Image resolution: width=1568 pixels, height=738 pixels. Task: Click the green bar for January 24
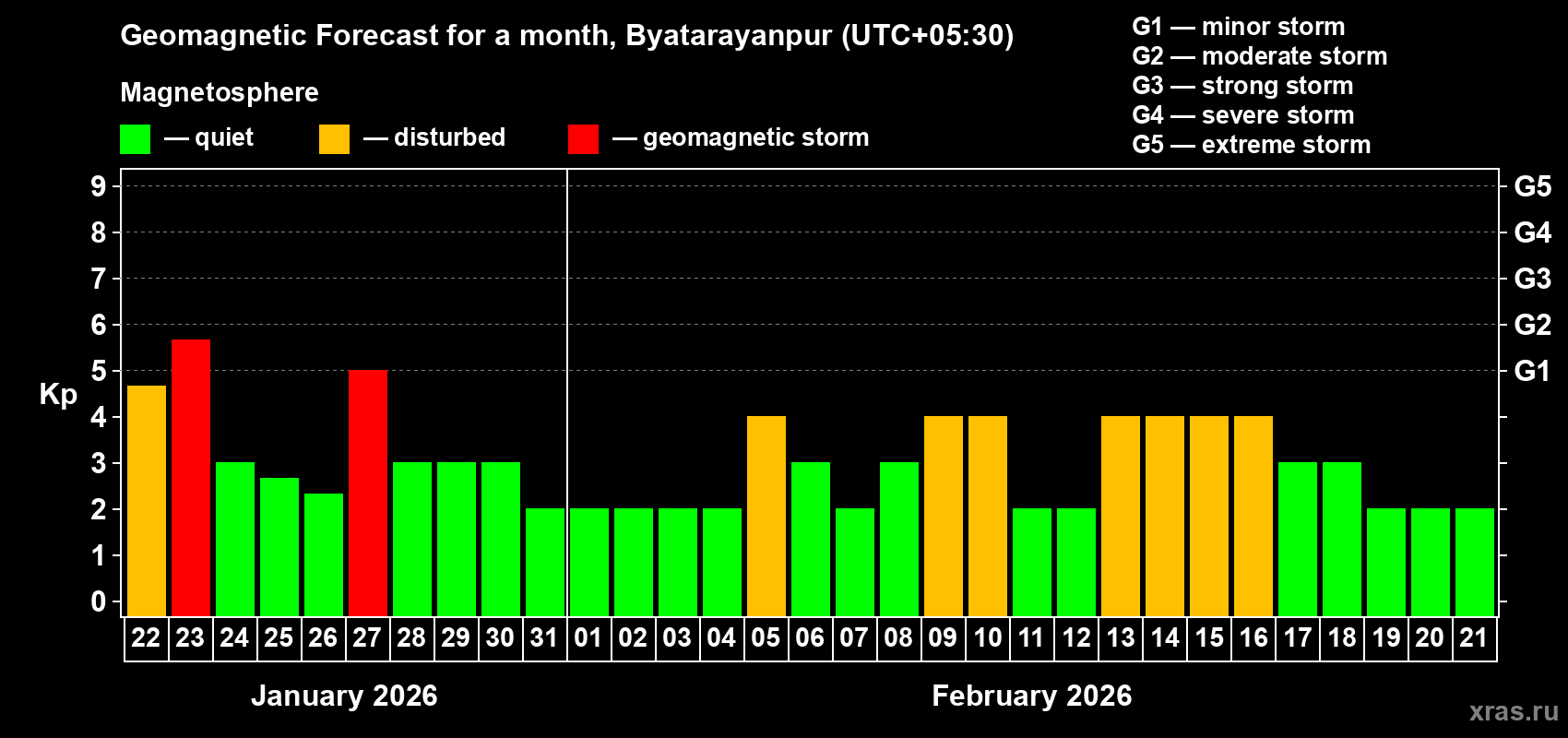235,540
